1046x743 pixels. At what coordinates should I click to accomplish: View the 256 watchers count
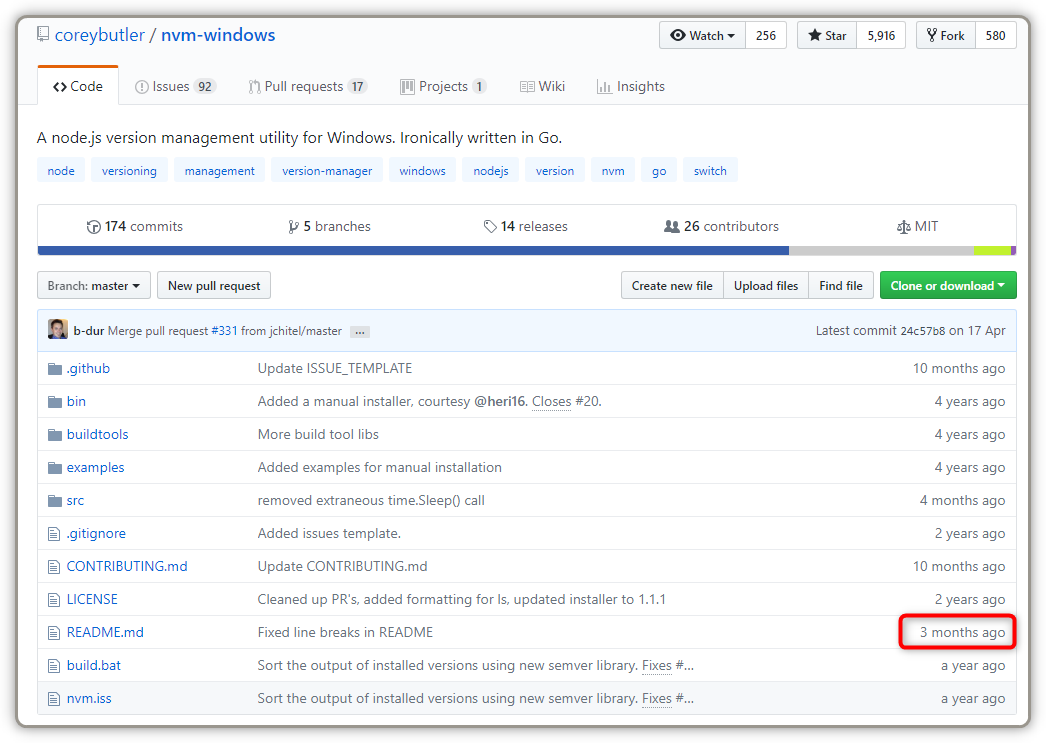766,35
